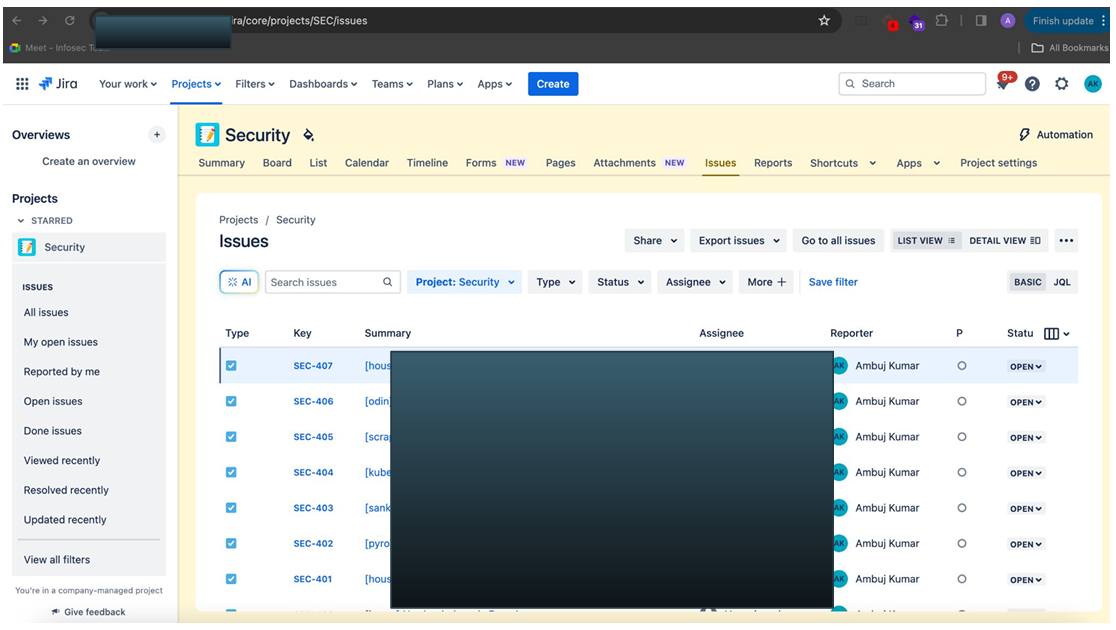Toggle the checkbox for SEC-404
This screenshot has width=1116, height=630.
coord(231,473)
